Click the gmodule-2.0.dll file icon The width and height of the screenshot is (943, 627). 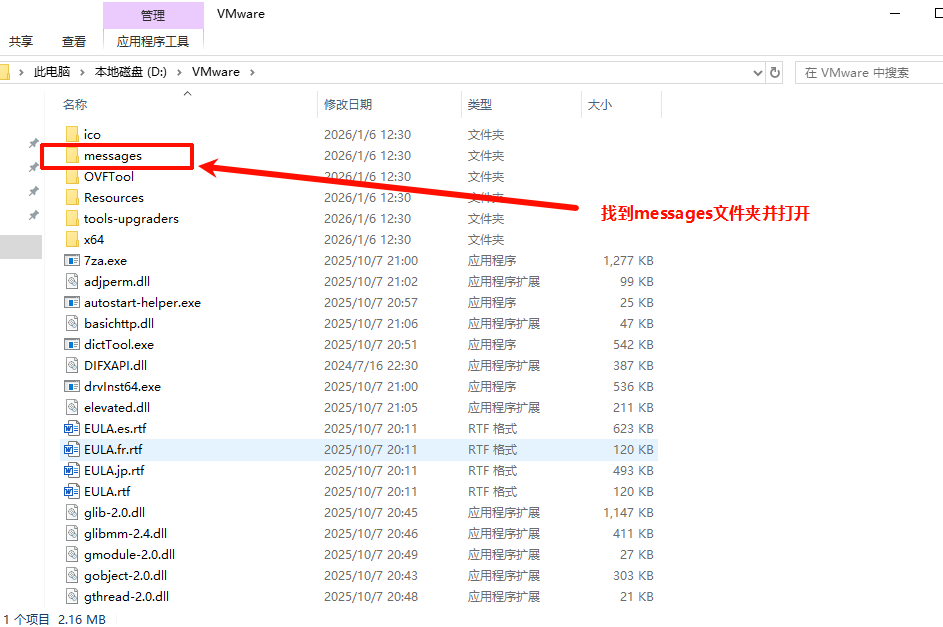point(72,555)
